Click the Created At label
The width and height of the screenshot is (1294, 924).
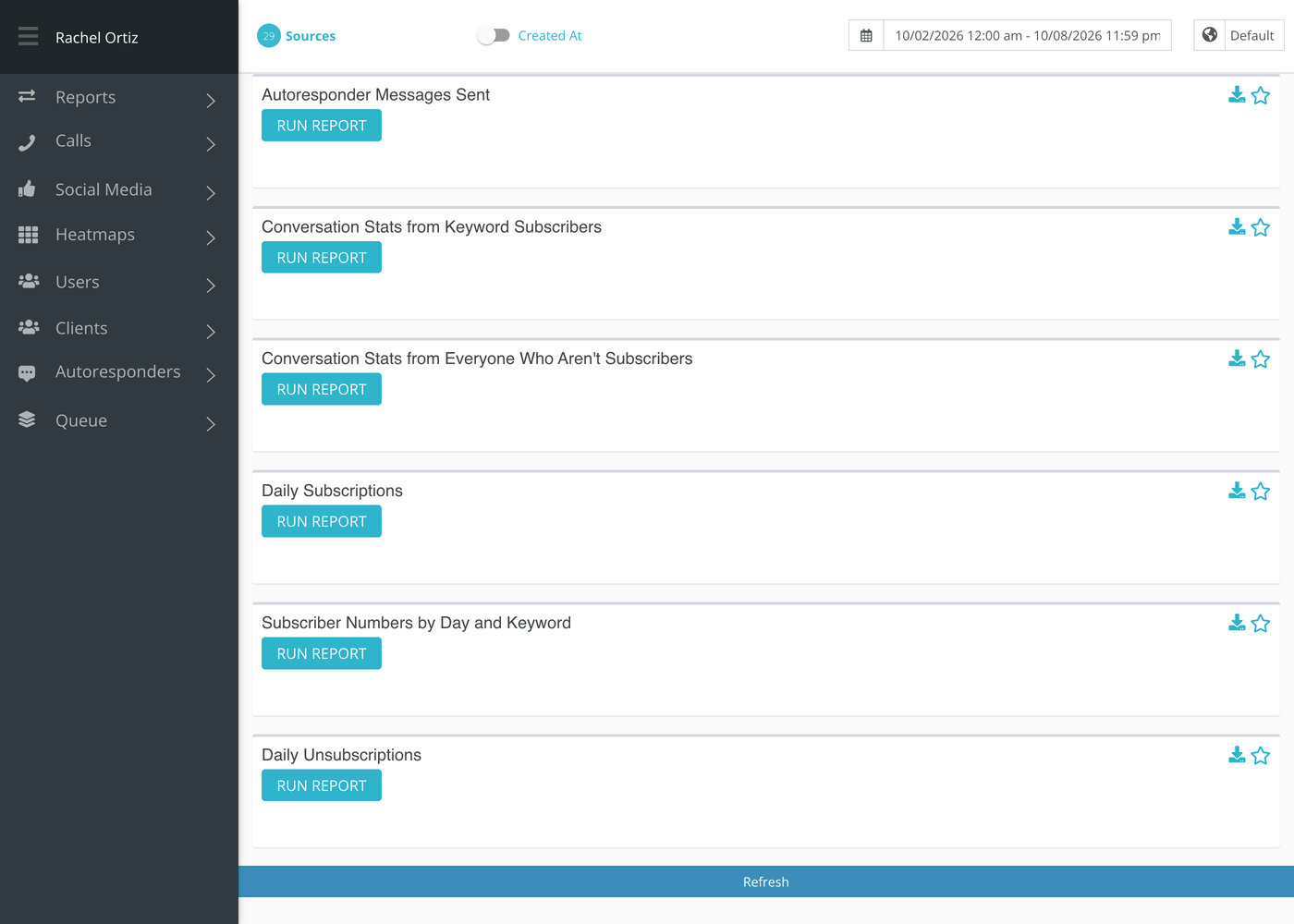(x=550, y=35)
